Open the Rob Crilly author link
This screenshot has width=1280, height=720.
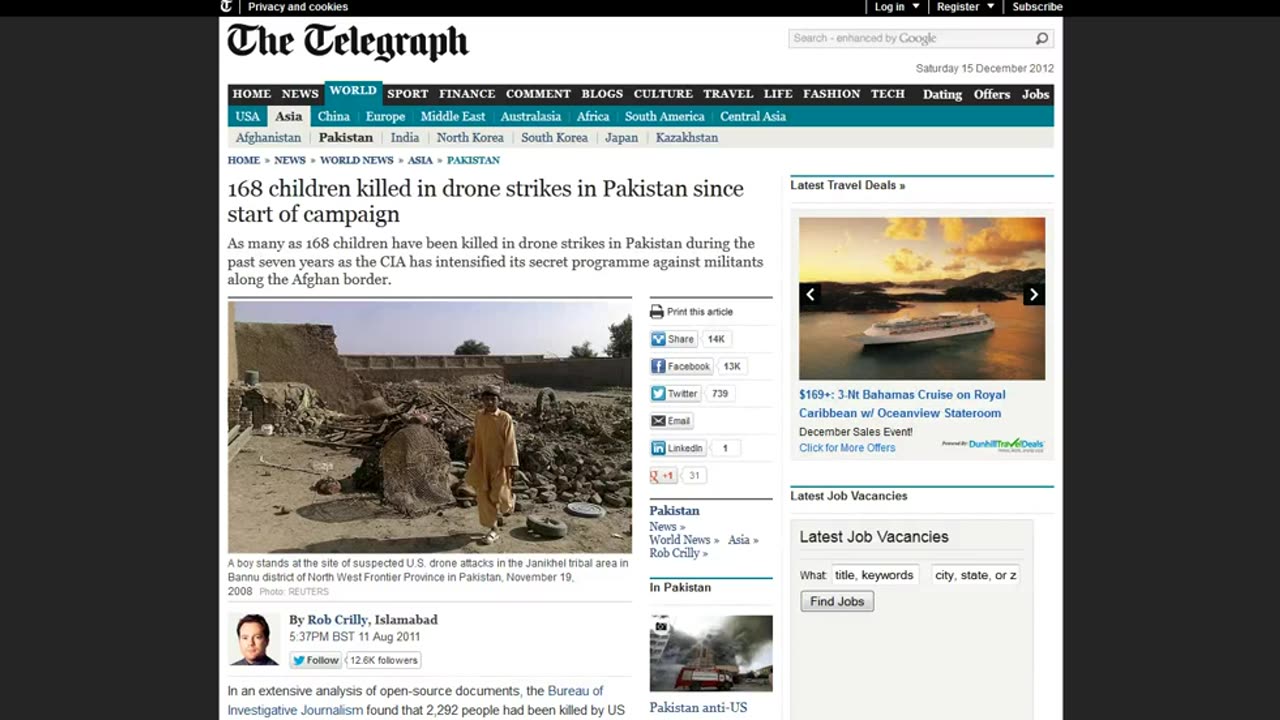(x=337, y=620)
